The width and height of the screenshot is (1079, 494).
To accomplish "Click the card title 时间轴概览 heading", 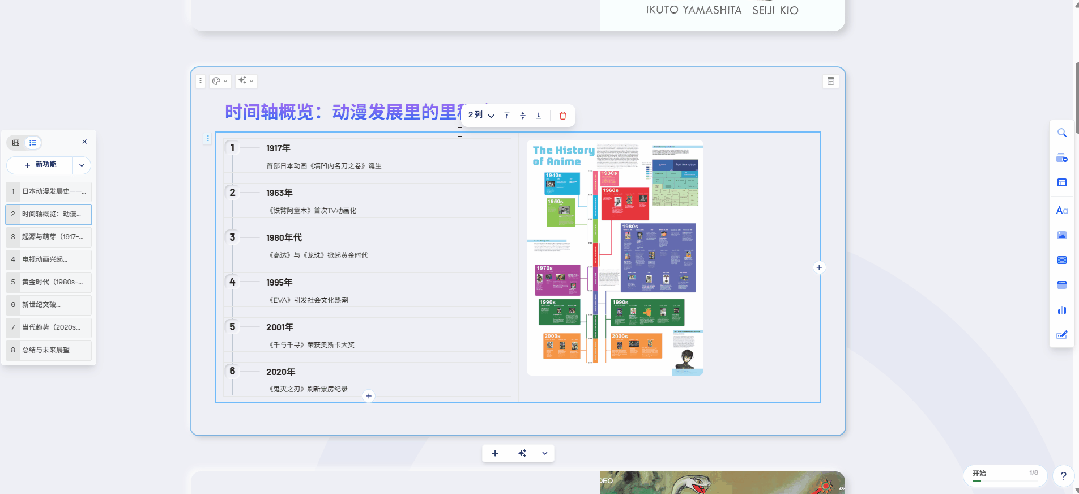I will pos(356,112).
